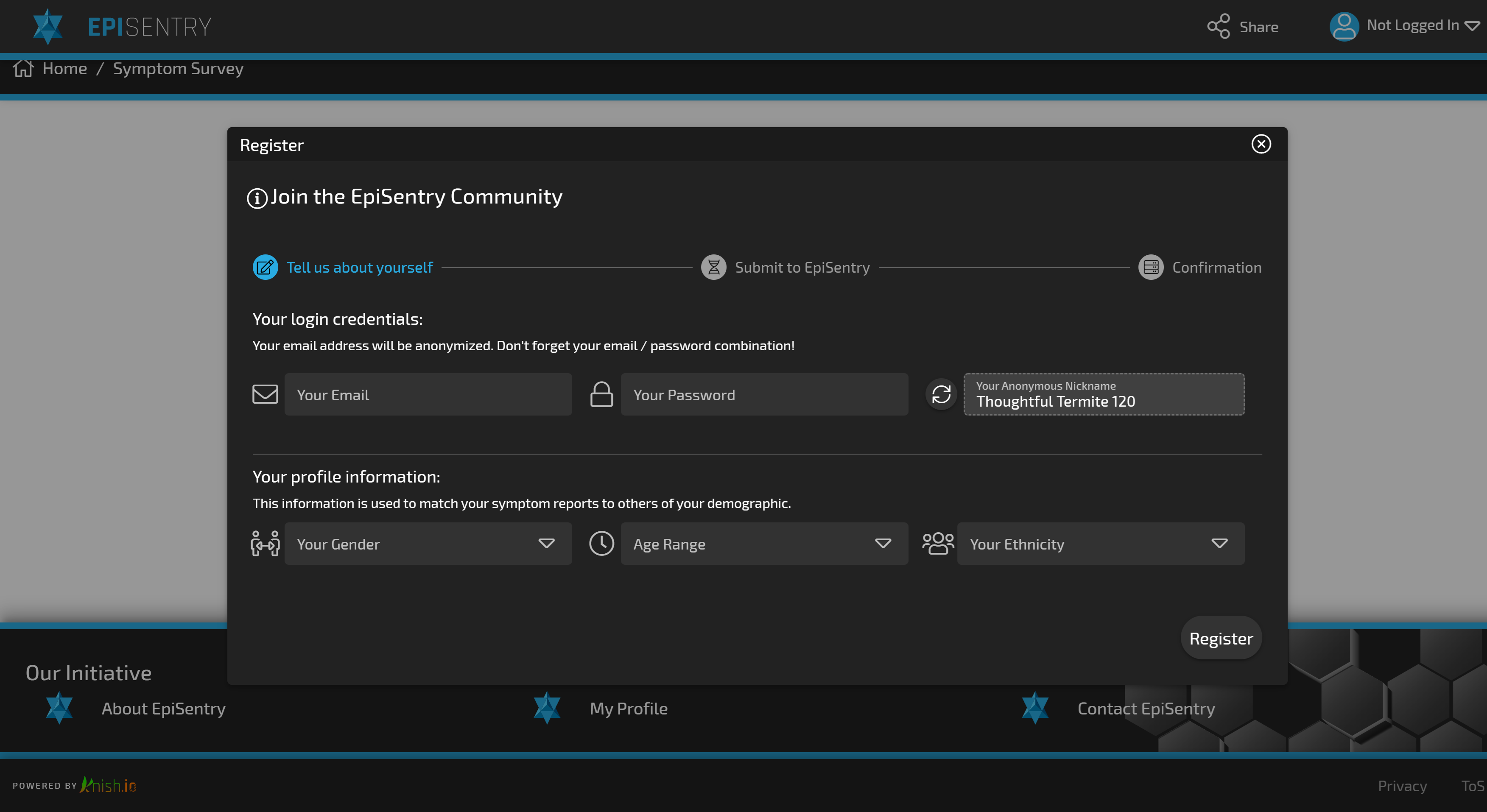This screenshot has height=812, width=1487.
Task: Click the Share icon in header
Action: coord(1218,27)
